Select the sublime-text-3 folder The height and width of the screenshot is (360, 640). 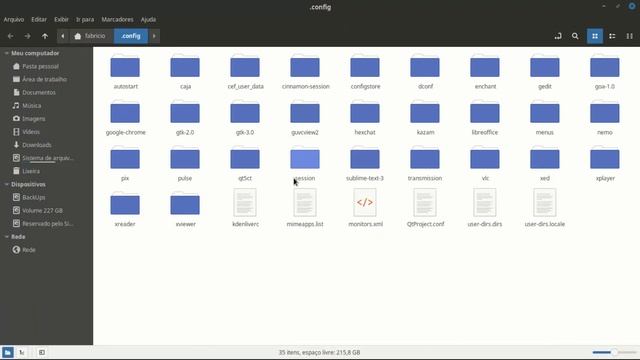pyautogui.click(x=365, y=164)
